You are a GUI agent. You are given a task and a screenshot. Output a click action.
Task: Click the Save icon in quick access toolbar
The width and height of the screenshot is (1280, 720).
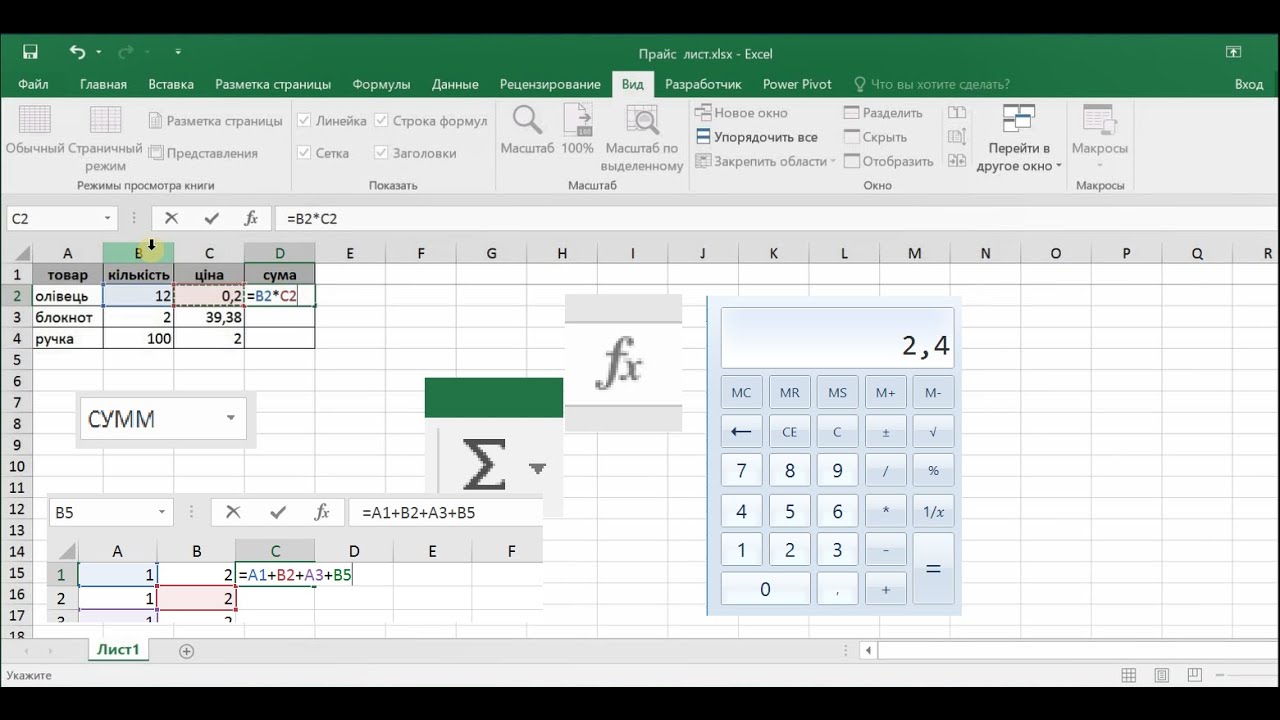click(30, 52)
